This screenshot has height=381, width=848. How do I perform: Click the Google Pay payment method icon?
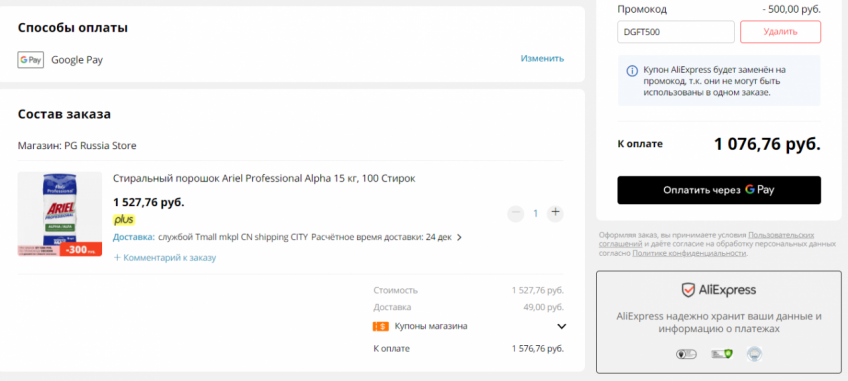point(30,60)
